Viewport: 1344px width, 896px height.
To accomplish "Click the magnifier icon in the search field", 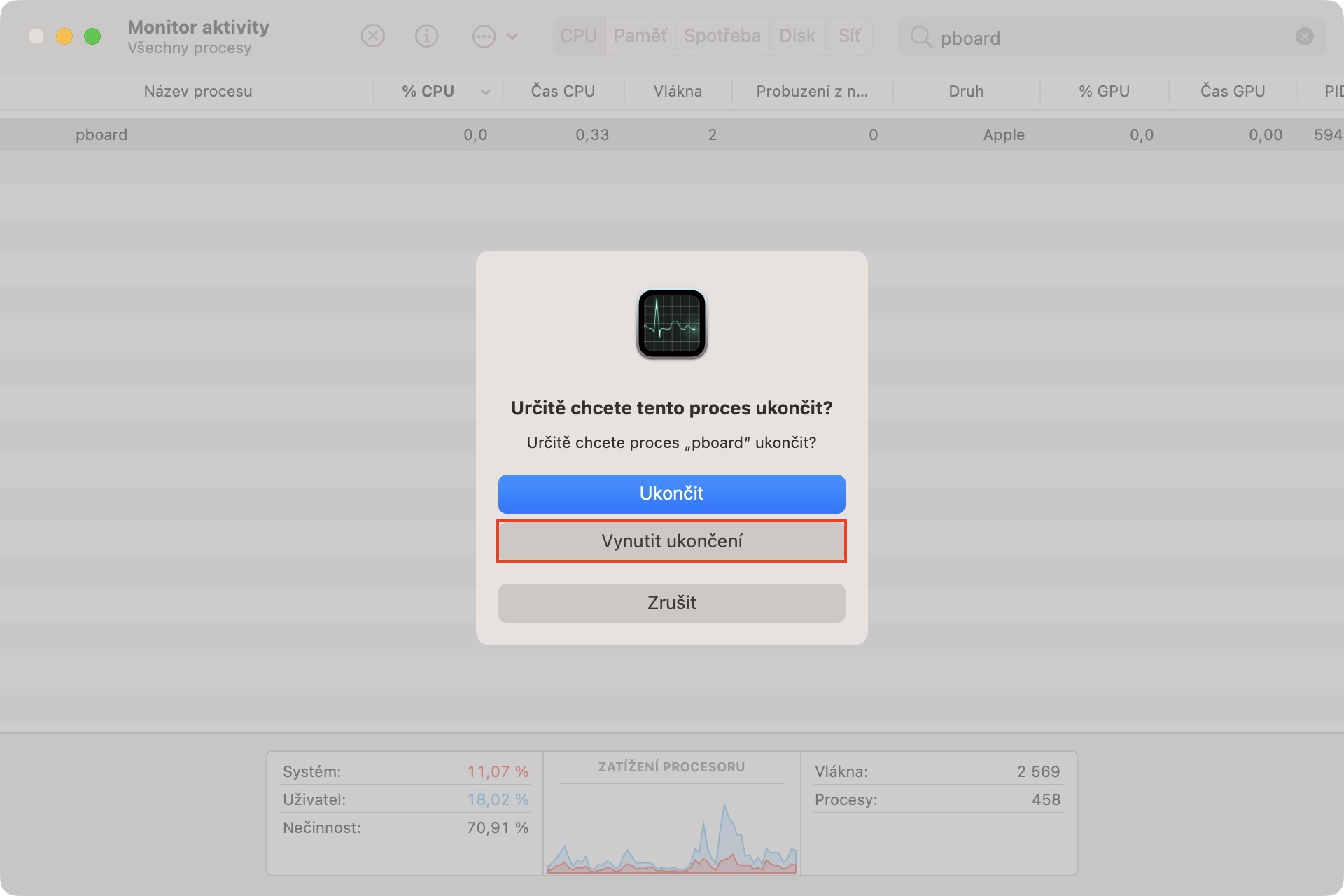I will (921, 37).
